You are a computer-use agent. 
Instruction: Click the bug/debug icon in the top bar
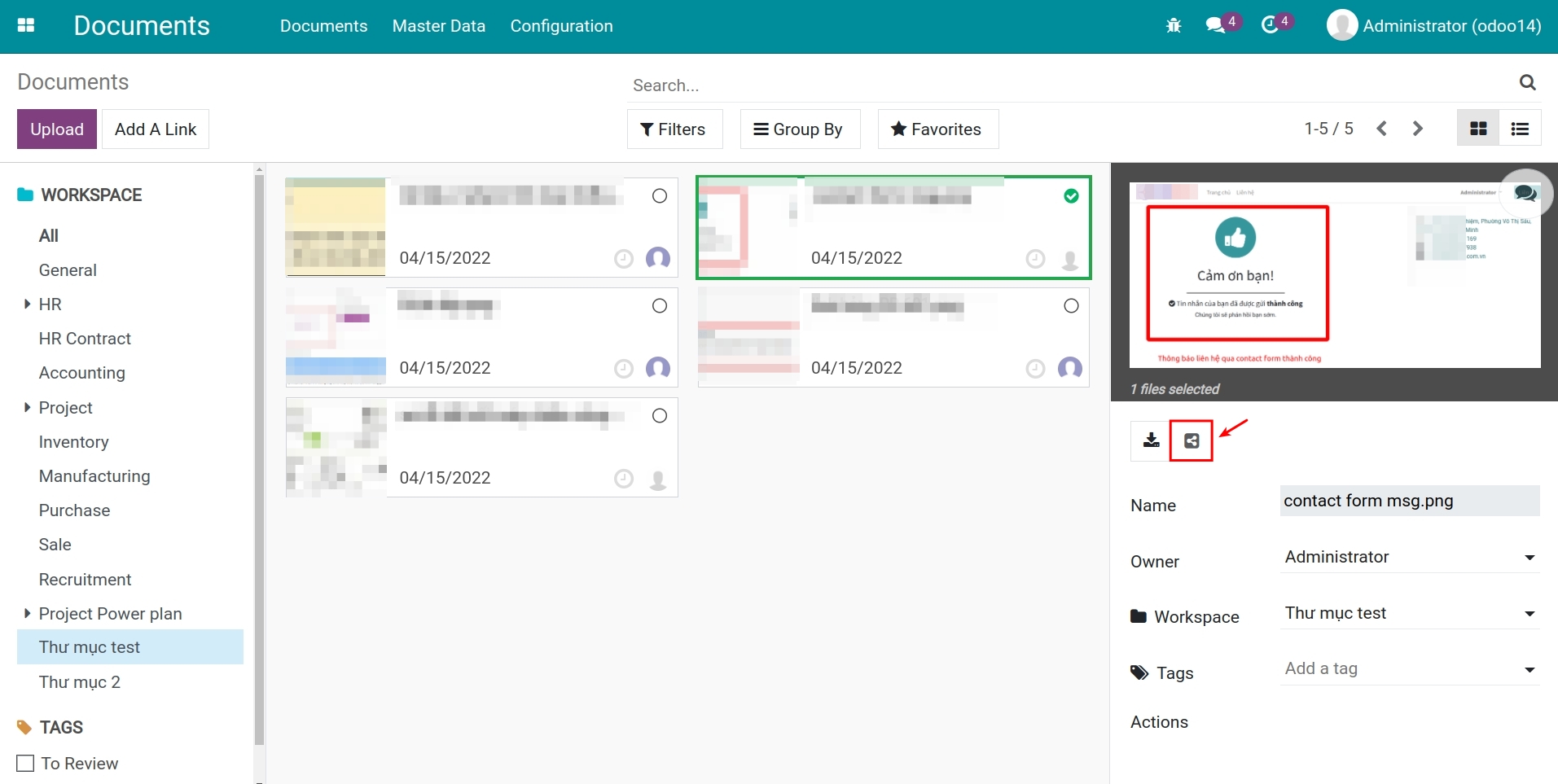[x=1173, y=25]
